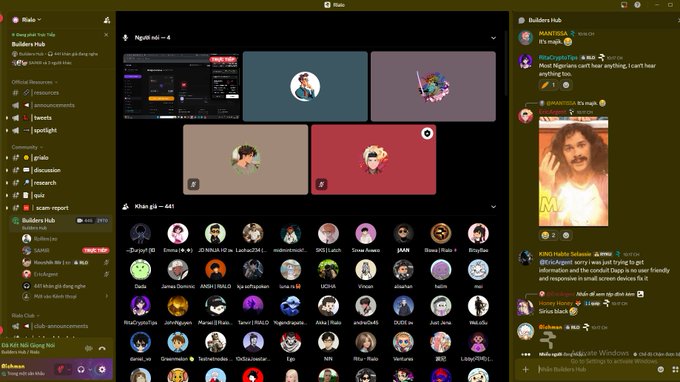This screenshot has height=382, width=680.
Task: Select the tan muted speaker tile
Action: (245, 160)
